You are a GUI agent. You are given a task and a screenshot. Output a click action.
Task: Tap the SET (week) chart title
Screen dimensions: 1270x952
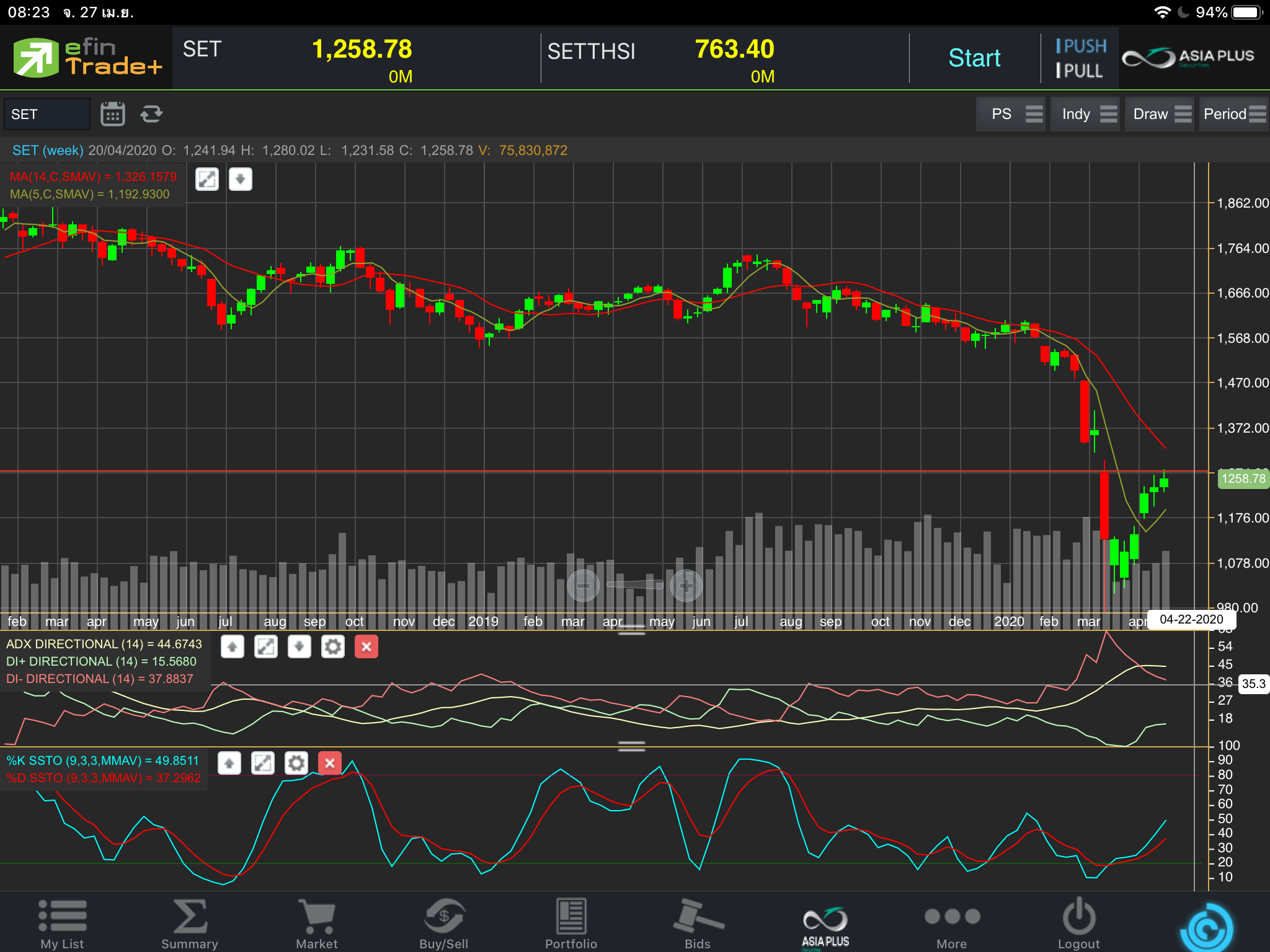click(x=48, y=150)
